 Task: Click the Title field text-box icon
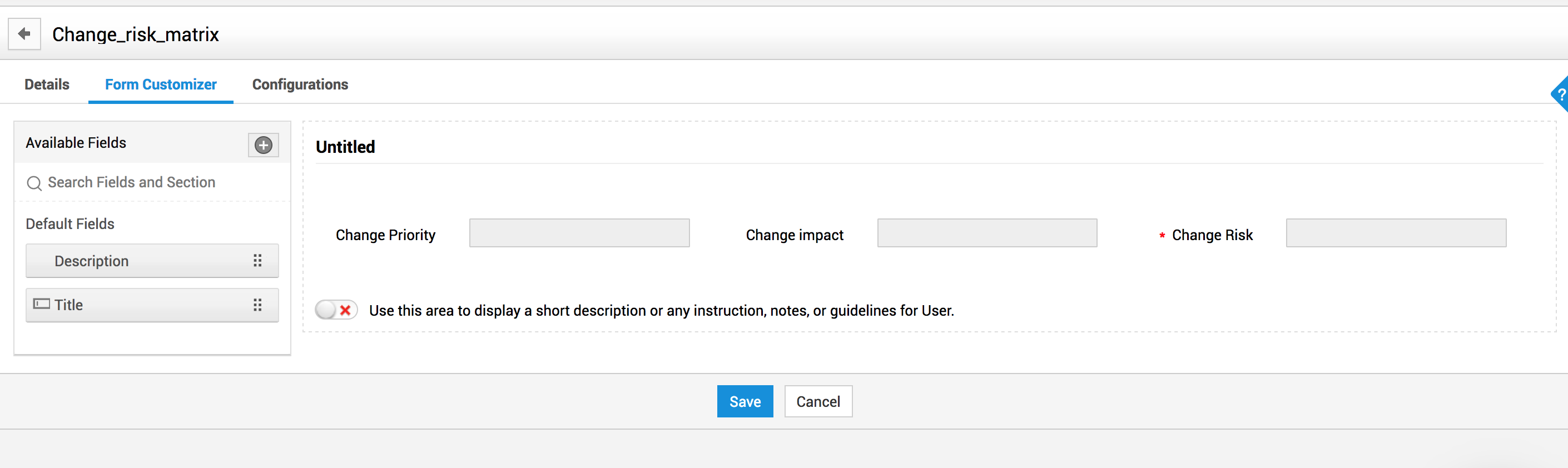pos(41,304)
